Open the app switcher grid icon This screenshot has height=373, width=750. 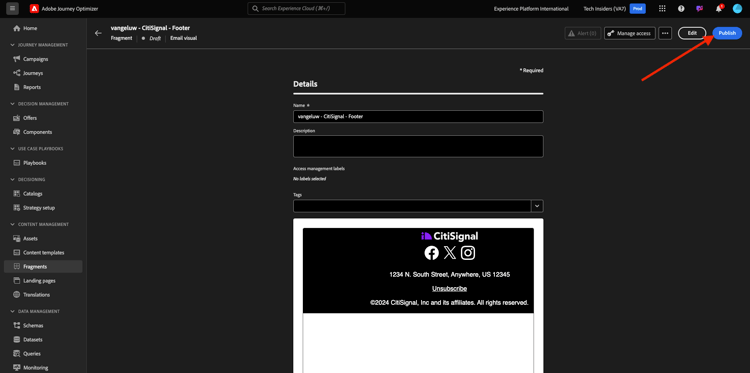[x=662, y=9]
